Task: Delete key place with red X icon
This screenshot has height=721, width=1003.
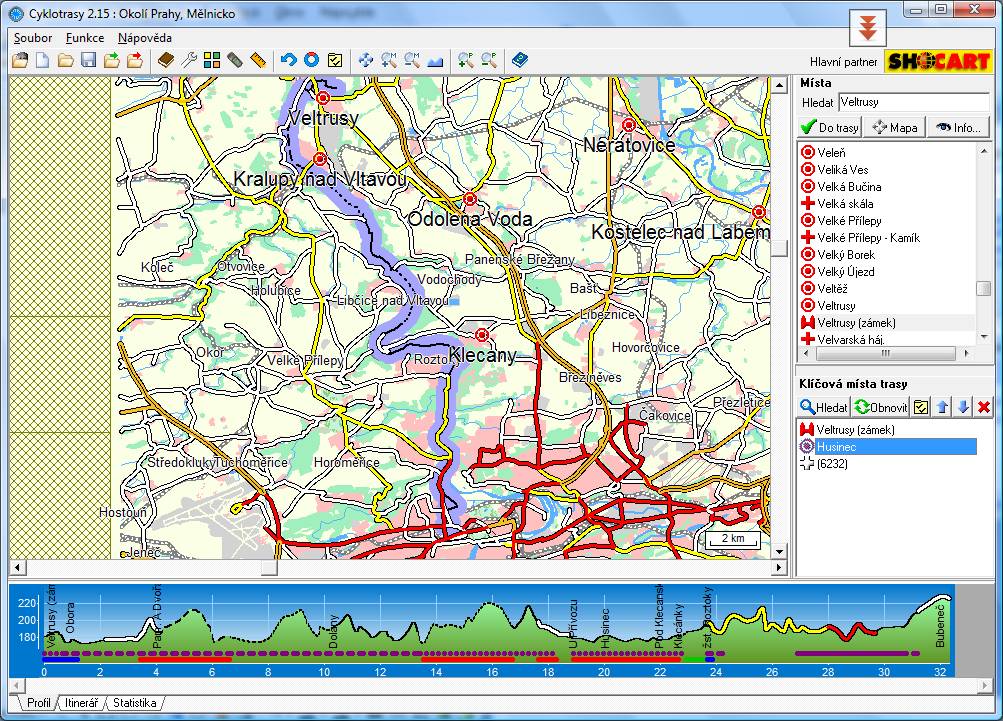Action: click(983, 407)
